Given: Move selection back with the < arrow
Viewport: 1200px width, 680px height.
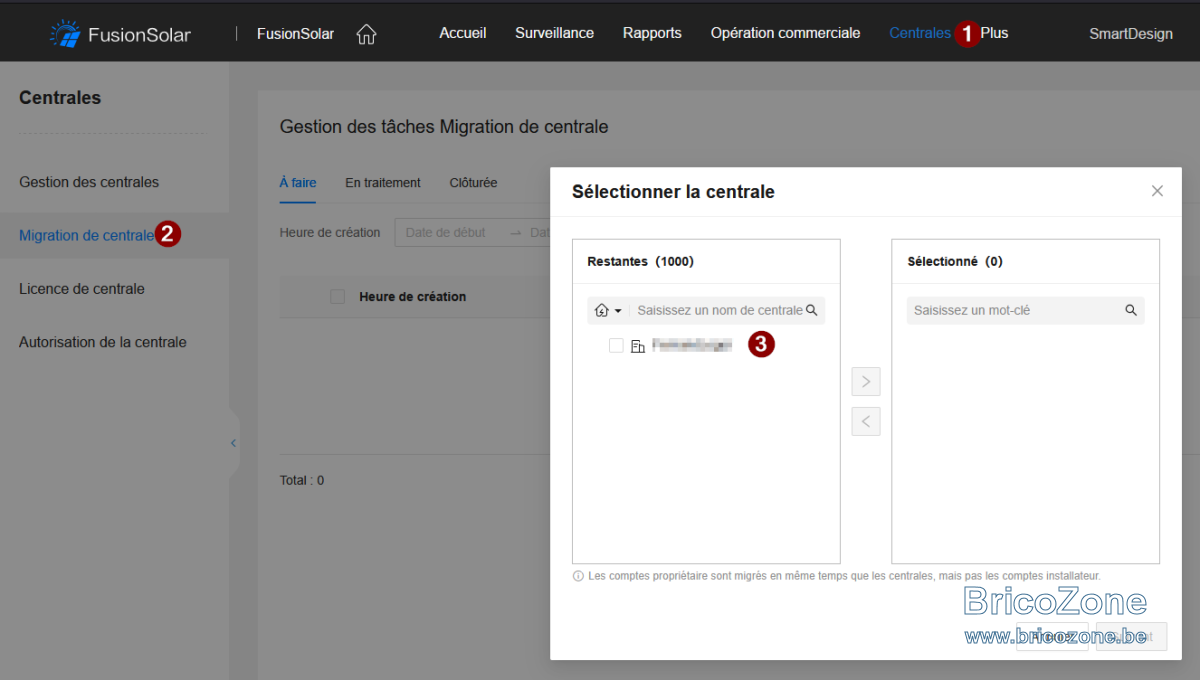Looking at the screenshot, I should (866, 421).
